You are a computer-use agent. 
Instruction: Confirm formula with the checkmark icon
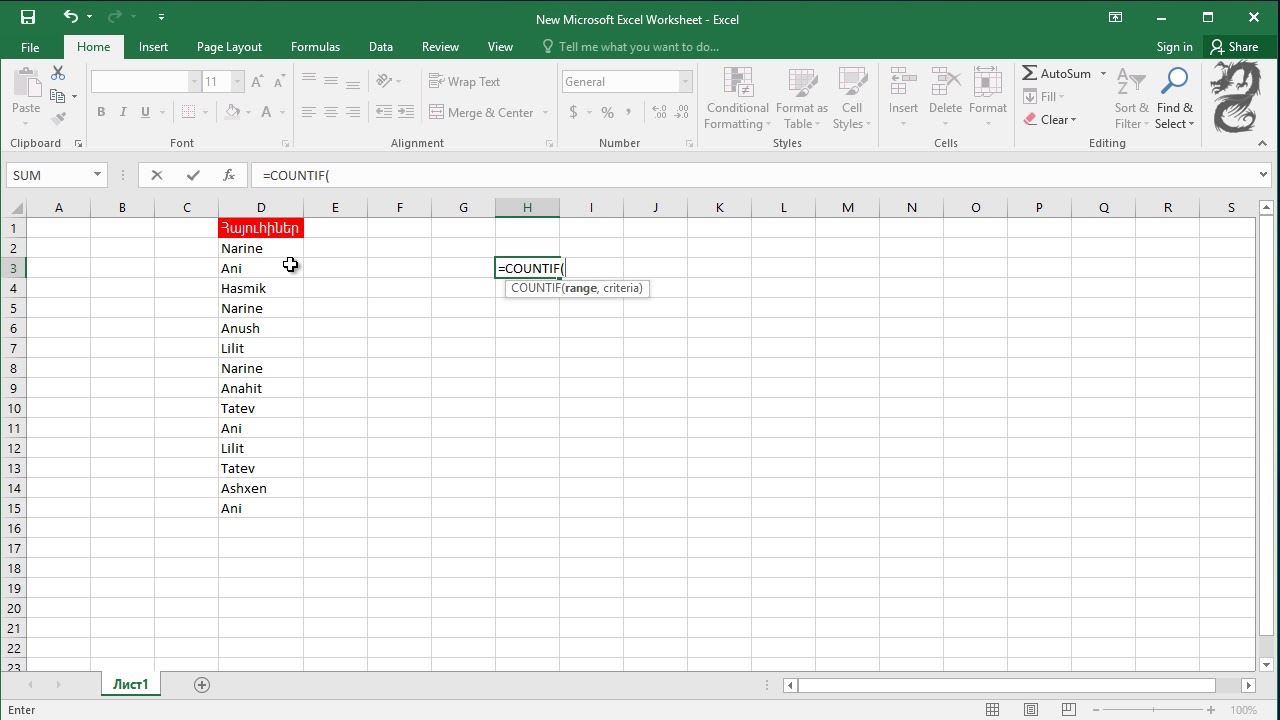pos(193,175)
